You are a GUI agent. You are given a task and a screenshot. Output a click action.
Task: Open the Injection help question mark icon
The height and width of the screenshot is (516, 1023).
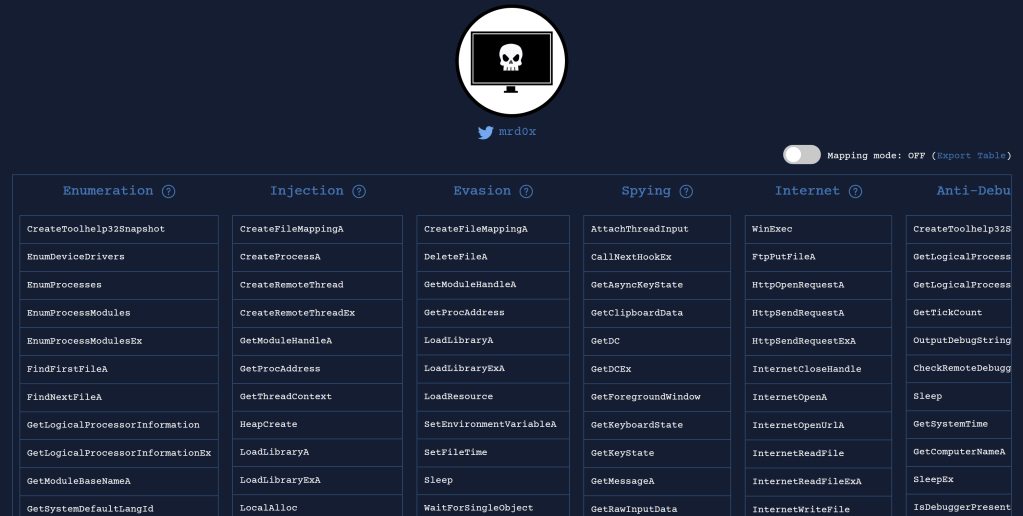(x=359, y=191)
